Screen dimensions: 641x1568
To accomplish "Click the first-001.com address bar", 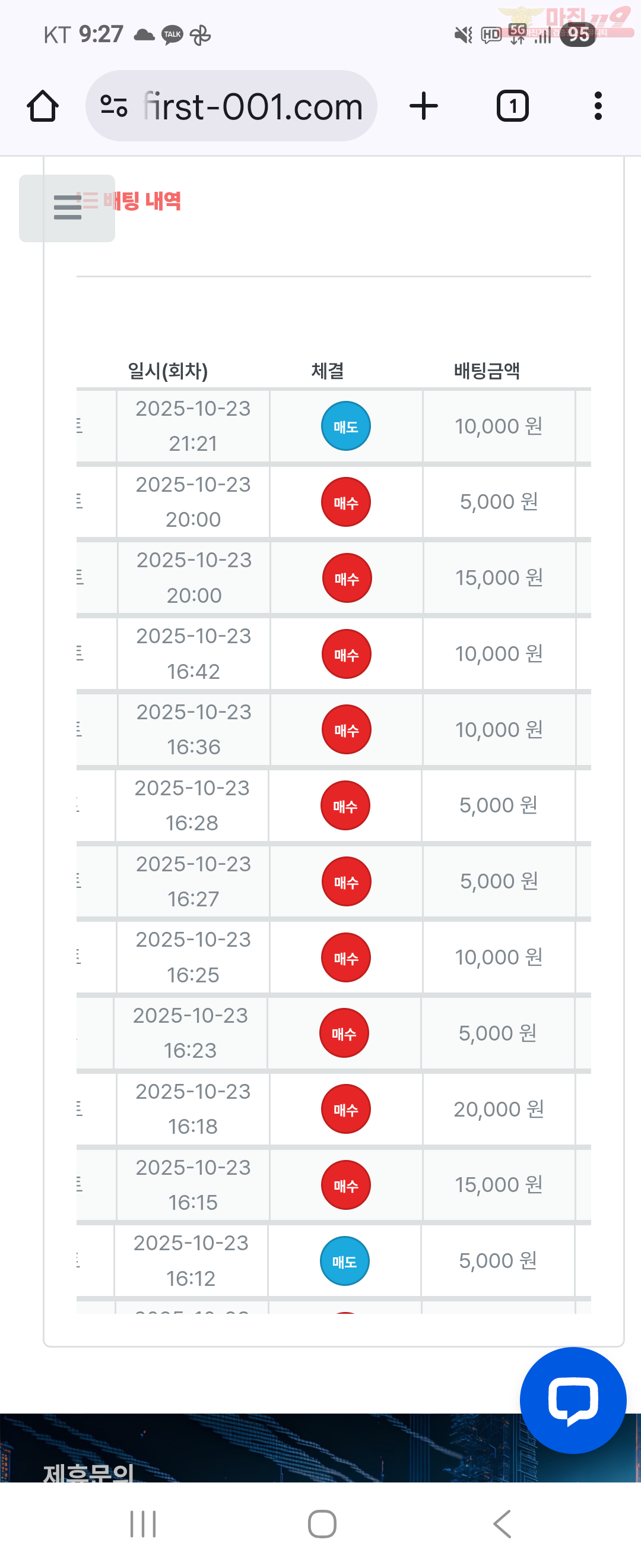I will point(252,106).
